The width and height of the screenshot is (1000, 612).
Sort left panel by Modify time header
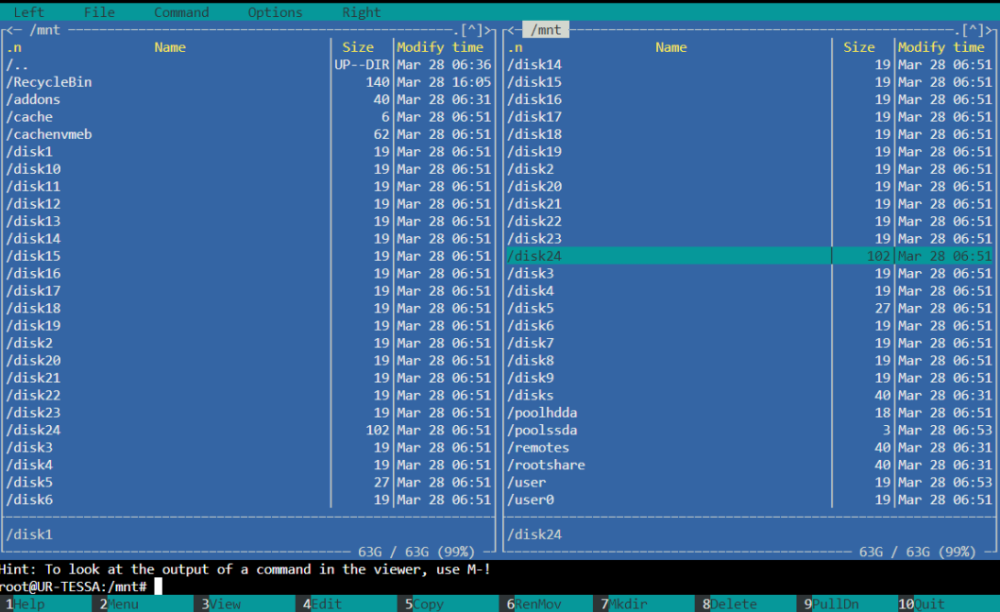pos(440,47)
